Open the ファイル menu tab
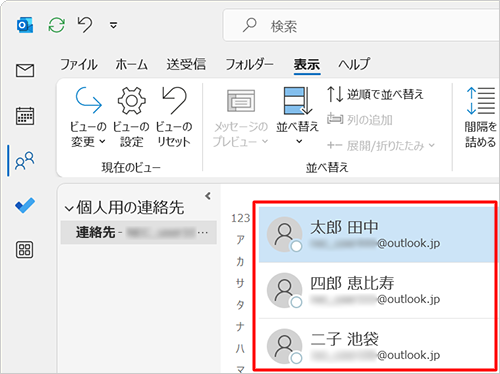This screenshot has width=500, height=374. 79,64
